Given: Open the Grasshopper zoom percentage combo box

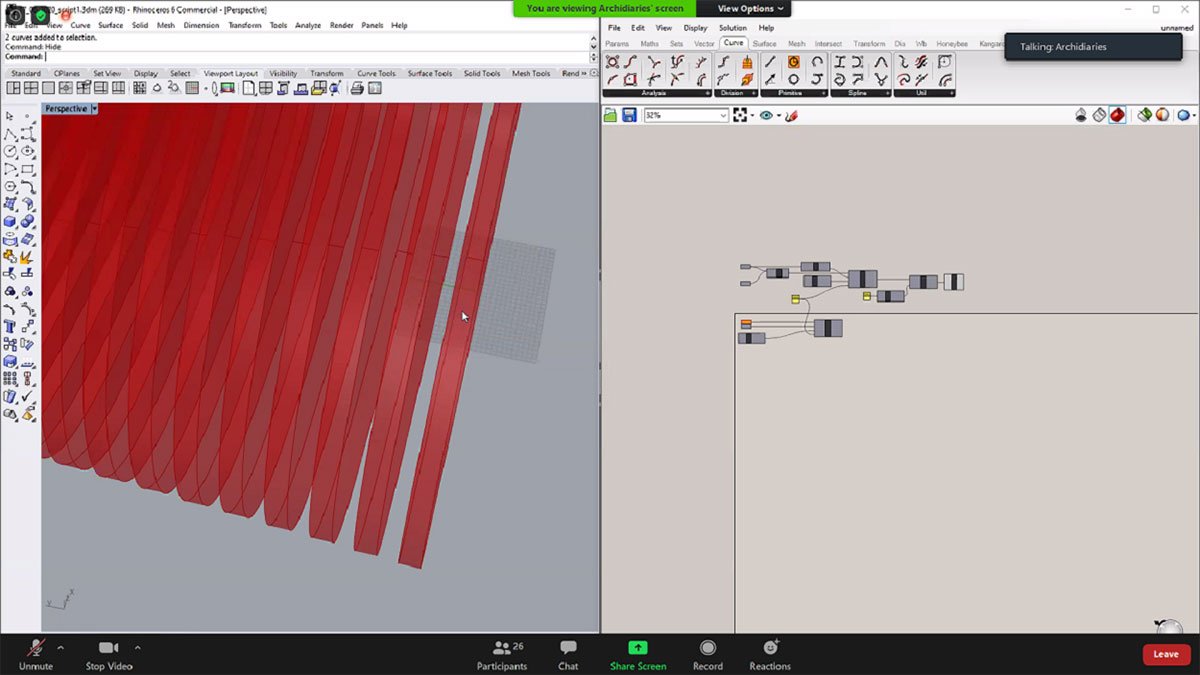Looking at the screenshot, I should 685,115.
